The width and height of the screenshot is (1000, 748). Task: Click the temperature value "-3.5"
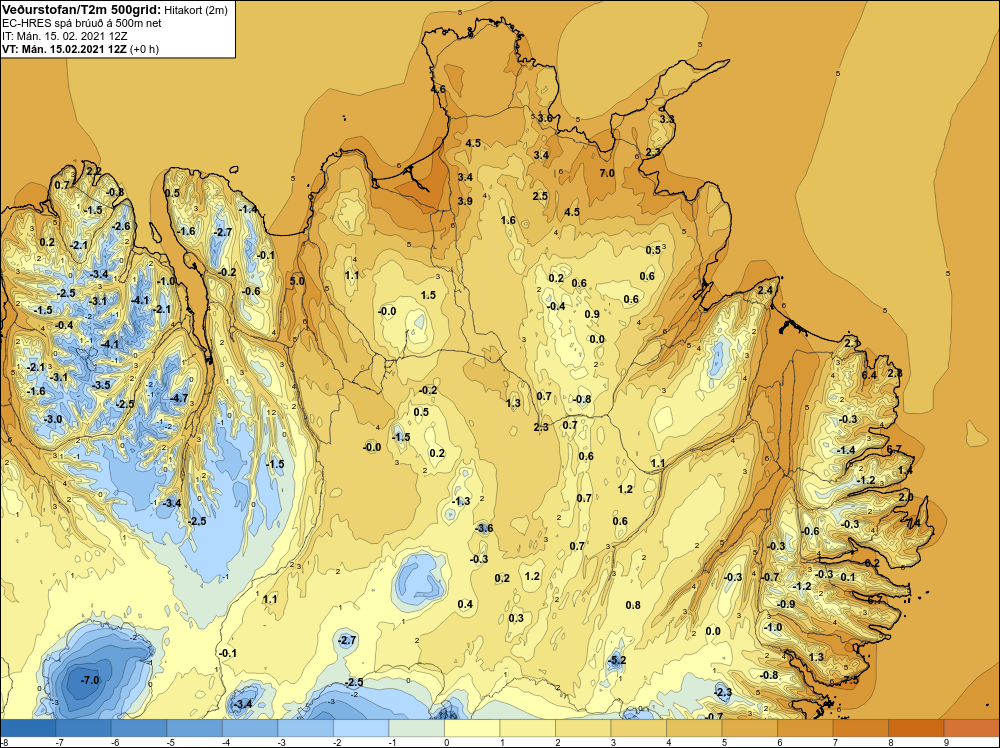[x=101, y=385]
